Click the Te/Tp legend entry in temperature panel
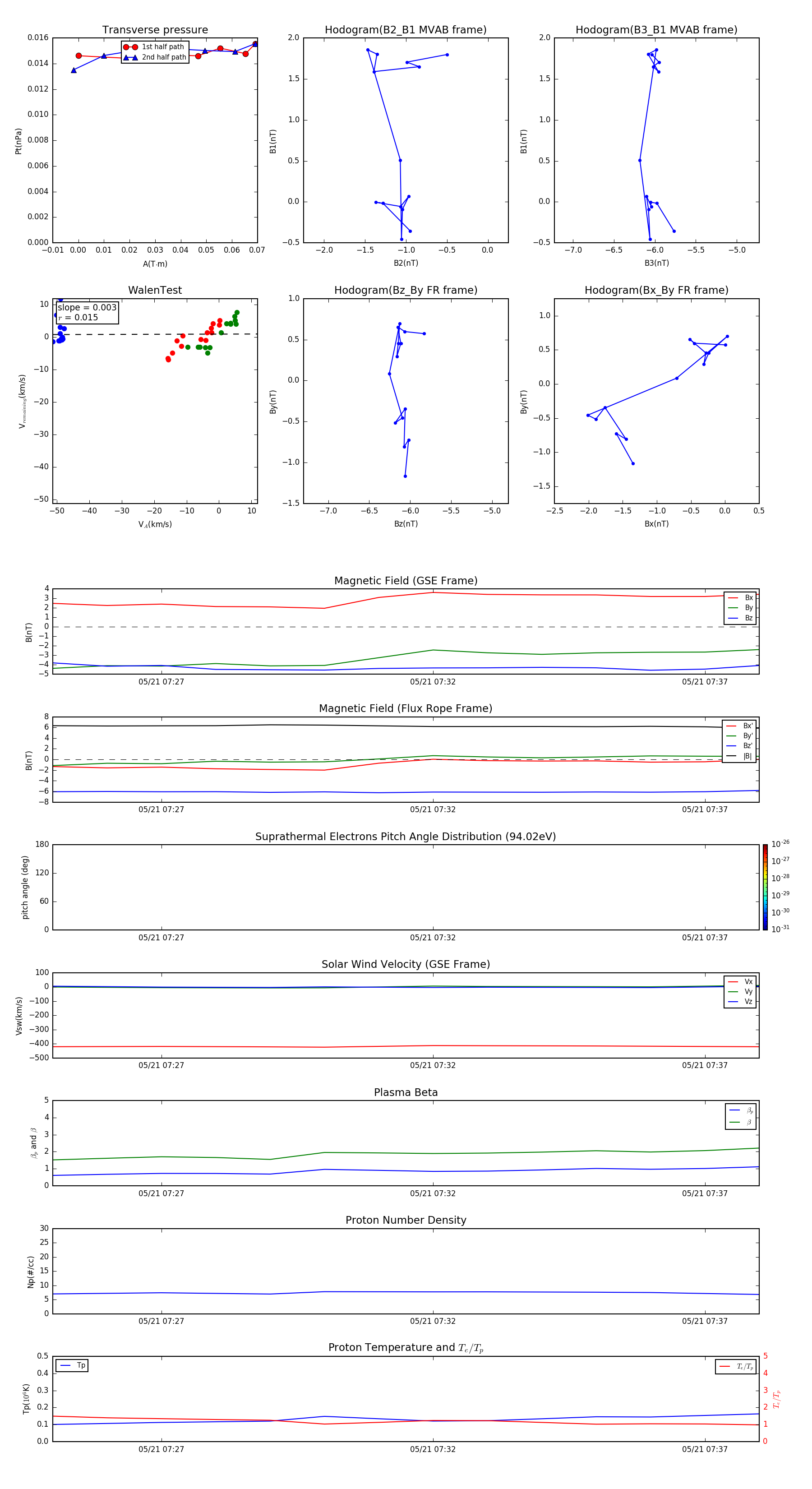The height and width of the screenshot is (1489, 812). point(736,1366)
